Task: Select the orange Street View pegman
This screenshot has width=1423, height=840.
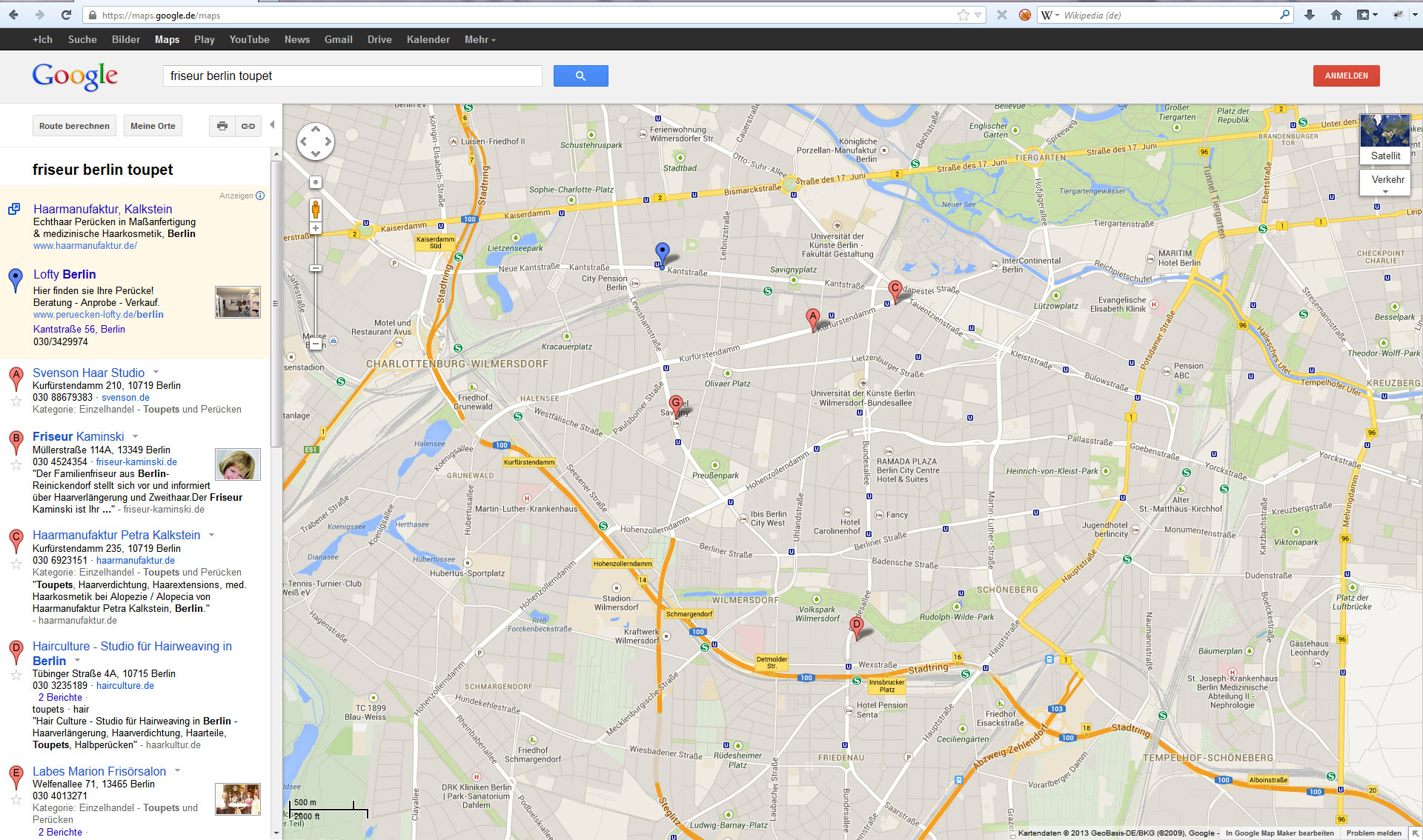Action: (316, 209)
